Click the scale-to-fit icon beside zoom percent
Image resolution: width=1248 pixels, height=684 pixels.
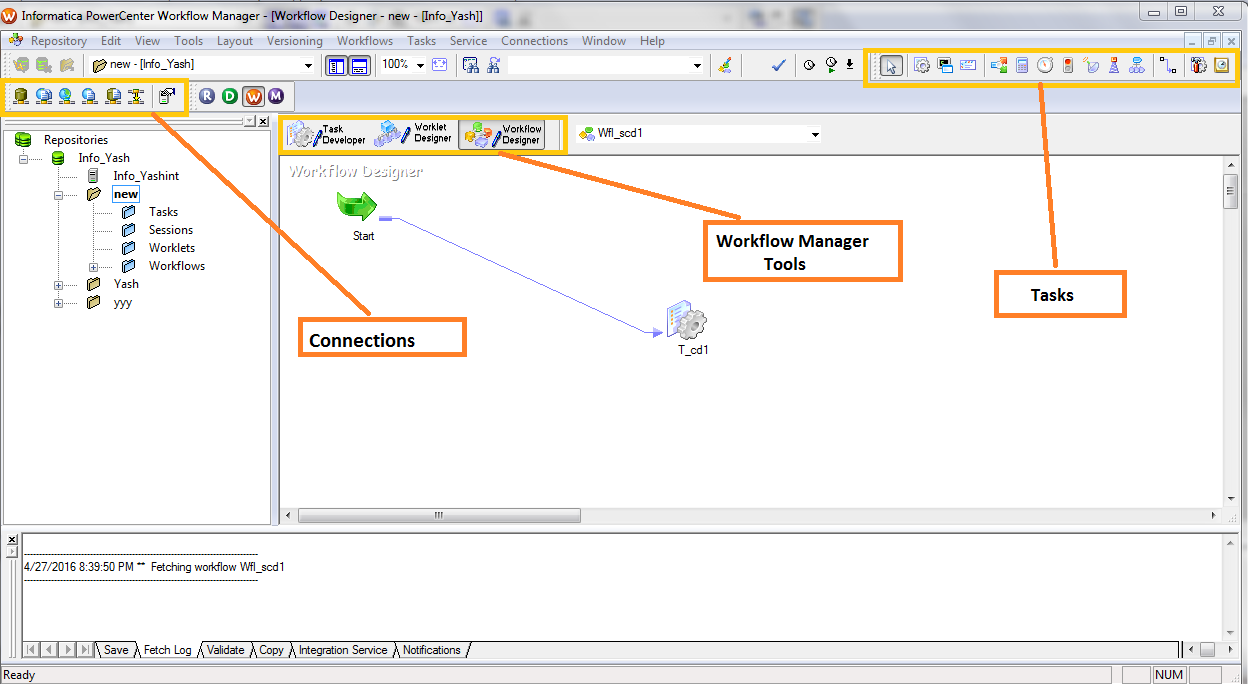coord(439,65)
